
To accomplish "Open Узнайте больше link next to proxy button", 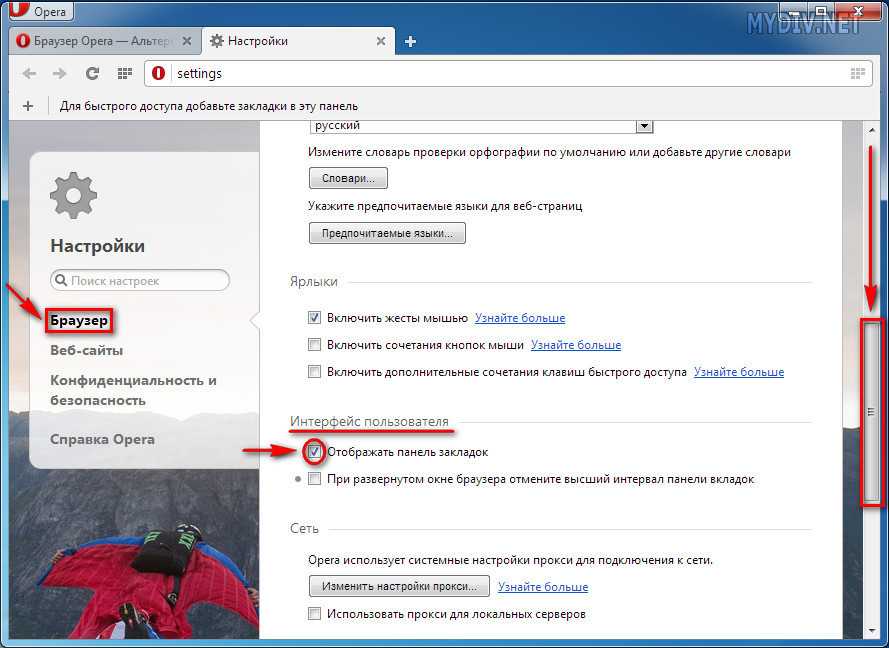I will coord(543,587).
